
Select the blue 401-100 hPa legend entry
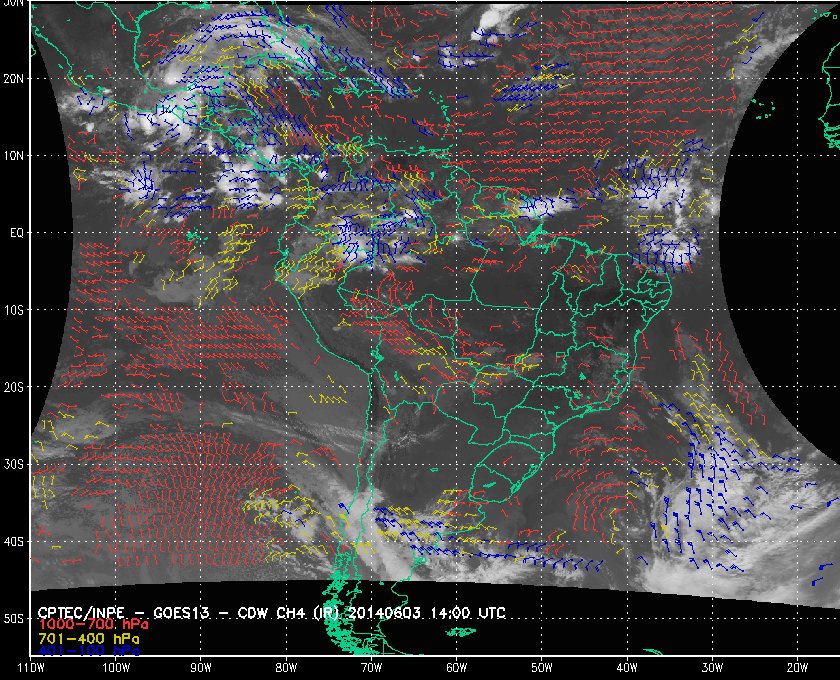pyautogui.click(x=88, y=651)
